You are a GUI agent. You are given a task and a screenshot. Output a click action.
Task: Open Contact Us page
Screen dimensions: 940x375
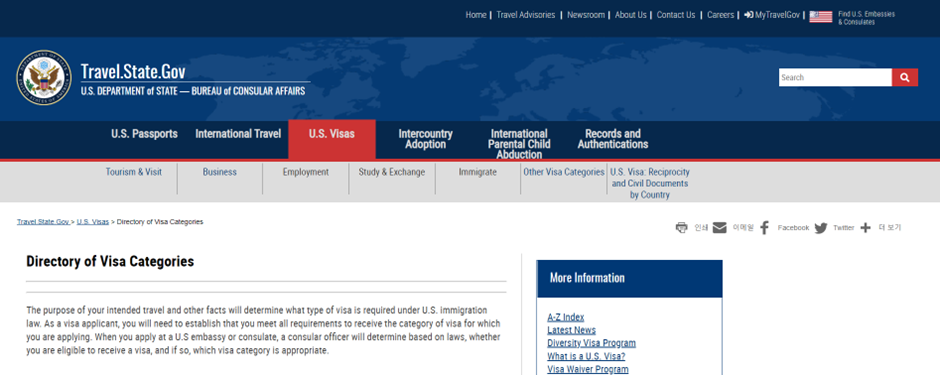676,15
